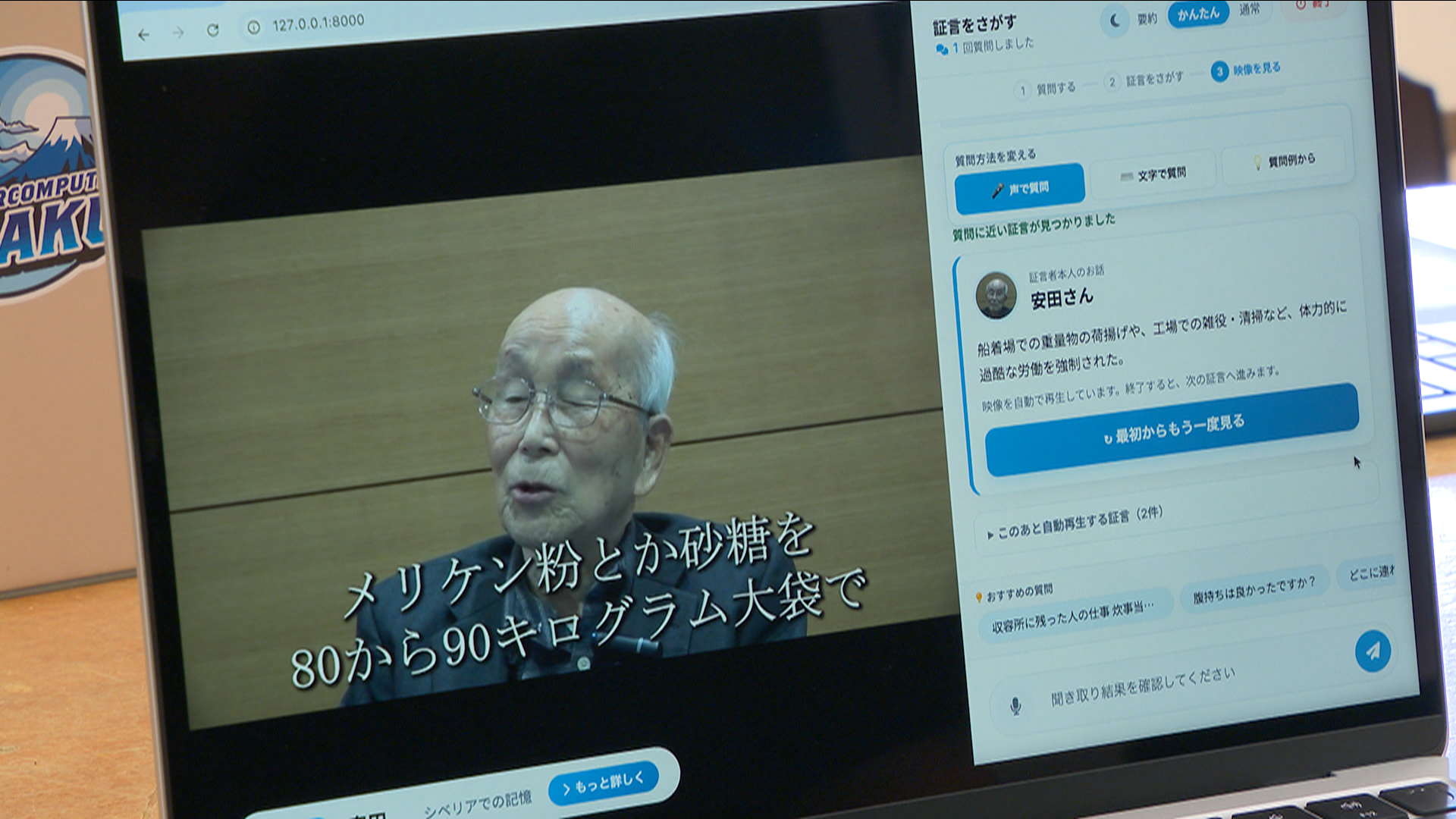The height and width of the screenshot is (819, 1456).
Task: Choose the 文字で質問 text question option
Action: [x=1153, y=175]
